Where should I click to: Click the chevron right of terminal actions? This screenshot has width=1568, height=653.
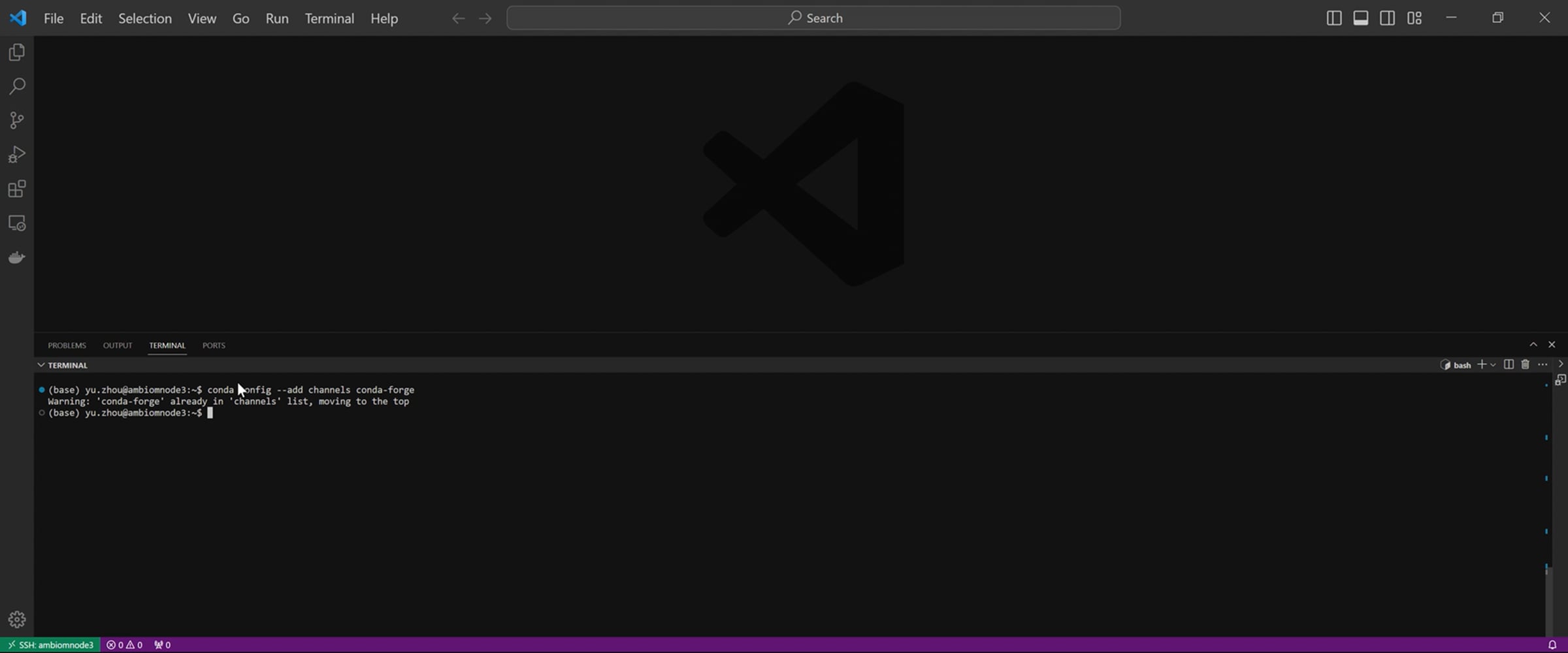[1561, 364]
